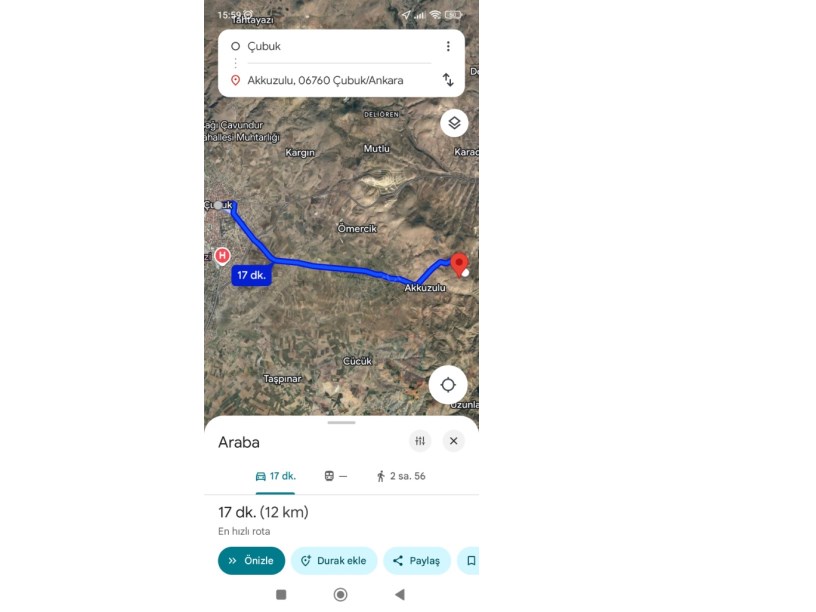Open route options sliders icon

click(x=420, y=441)
